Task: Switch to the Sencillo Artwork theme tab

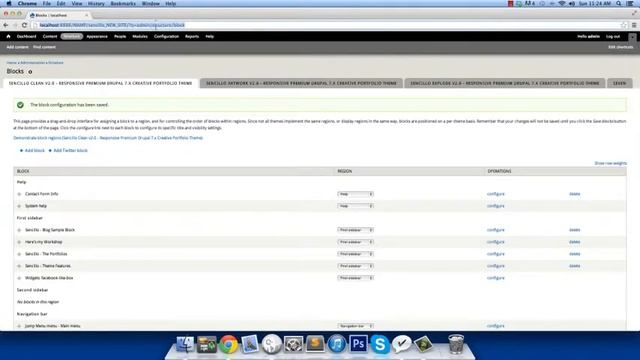Action: tap(301, 83)
